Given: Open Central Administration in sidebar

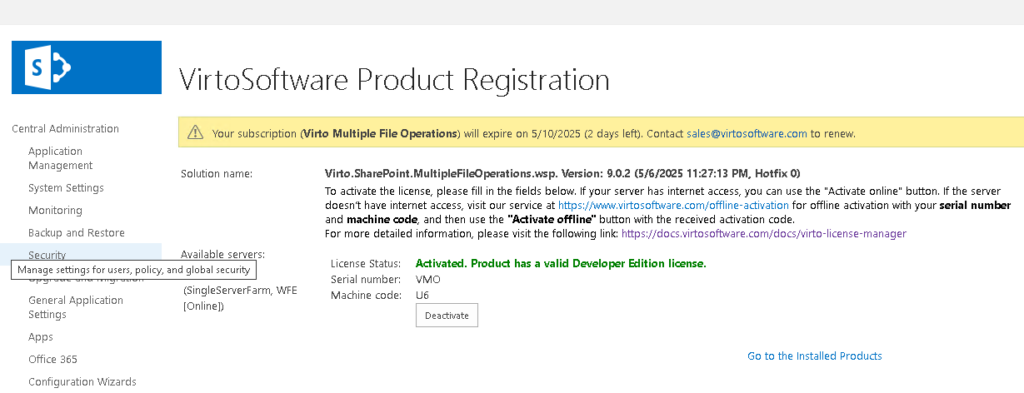Looking at the screenshot, I should point(65,129).
